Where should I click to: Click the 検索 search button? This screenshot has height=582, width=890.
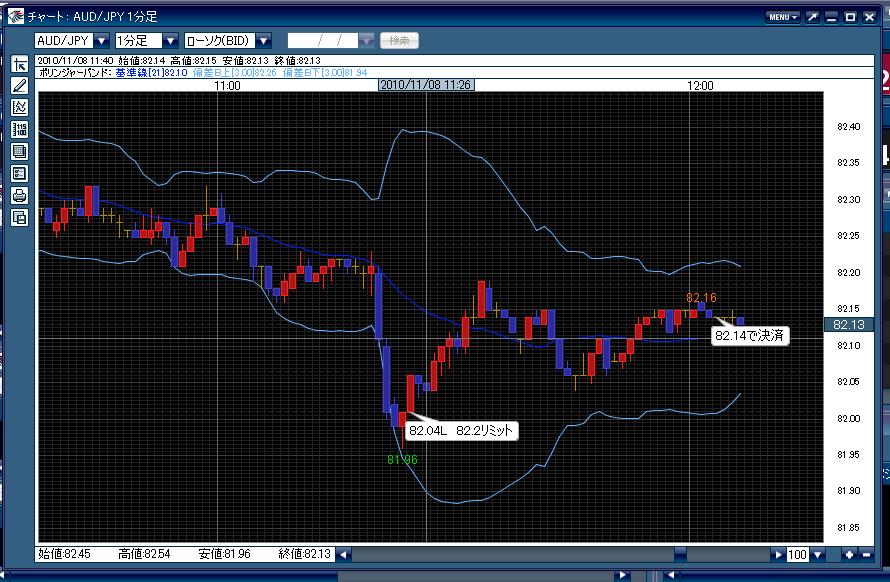[400, 40]
